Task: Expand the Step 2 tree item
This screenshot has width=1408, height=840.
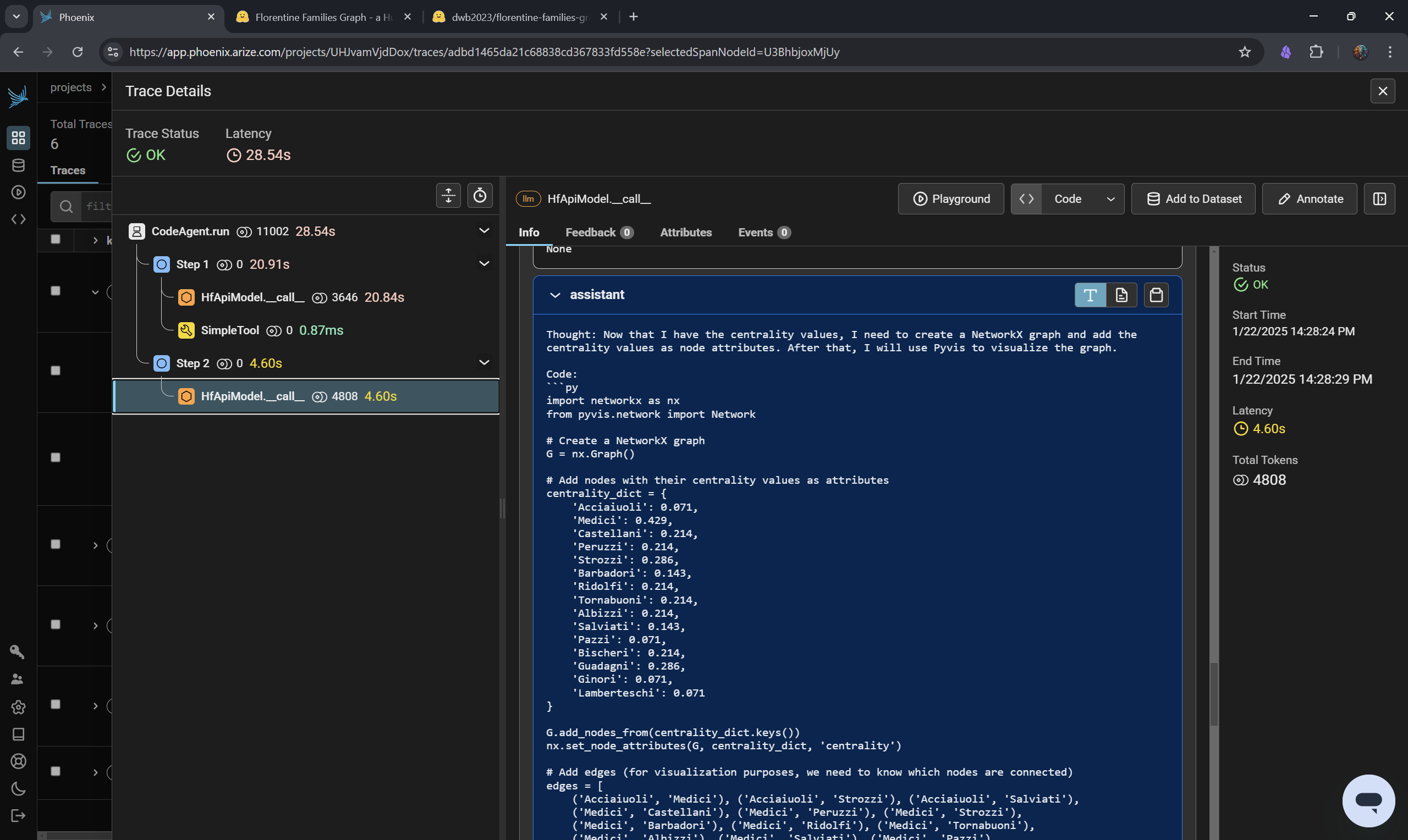Action: coord(485,363)
